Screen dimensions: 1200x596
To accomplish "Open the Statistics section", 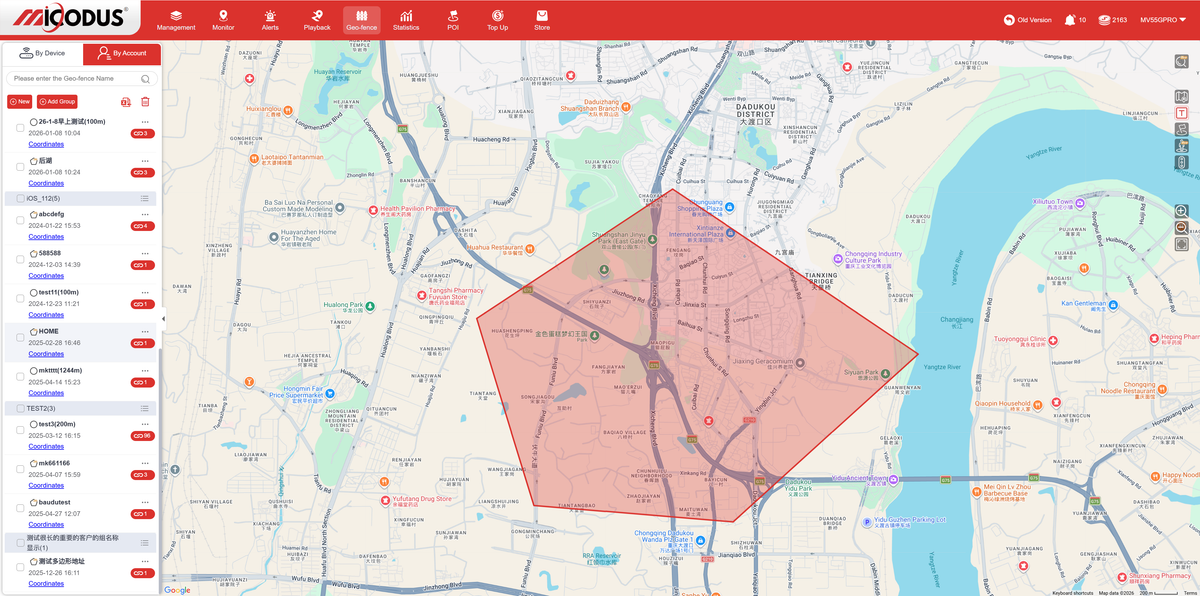I will point(406,20).
